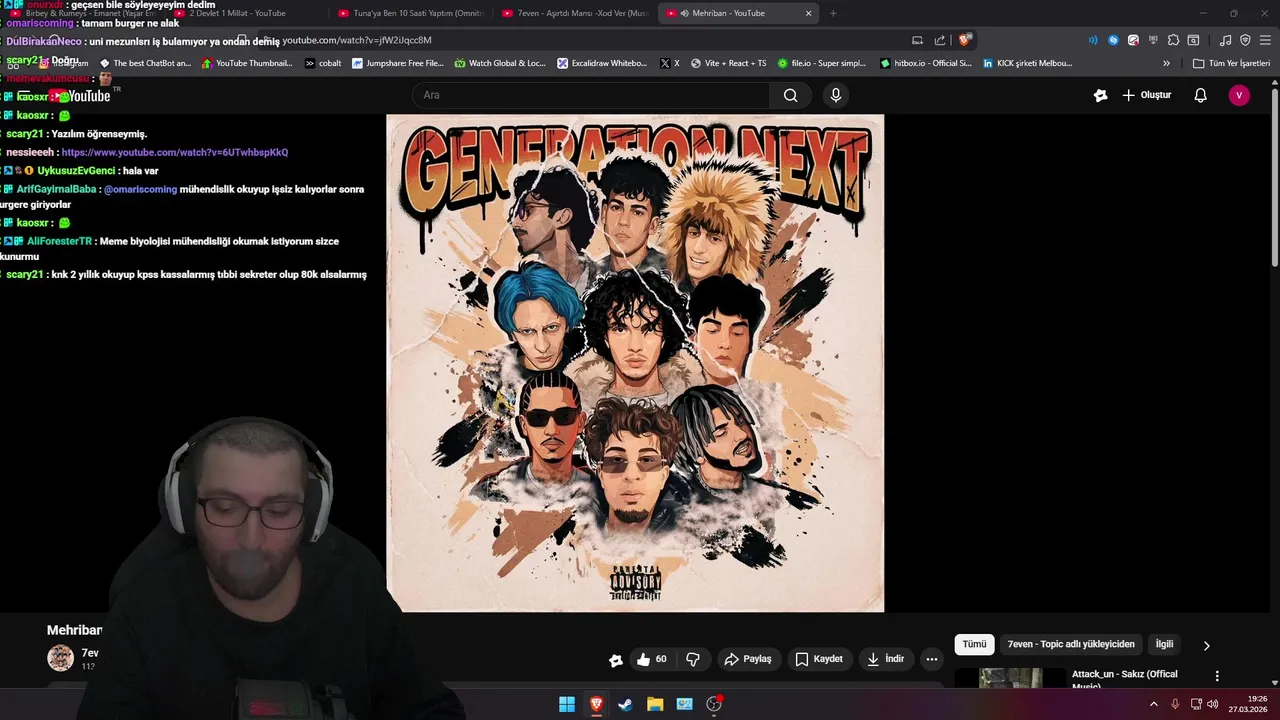Open the YouTube Thumbnail bookmark
1280x720 pixels.
[246, 63]
